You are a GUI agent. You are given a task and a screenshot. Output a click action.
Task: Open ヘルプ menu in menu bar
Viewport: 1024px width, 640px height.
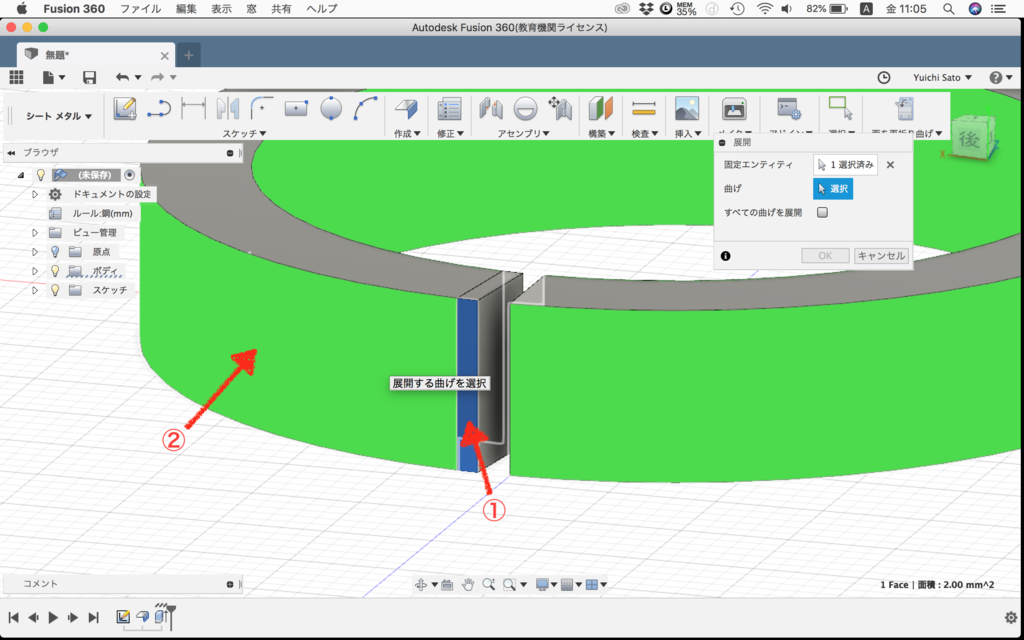click(x=322, y=8)
